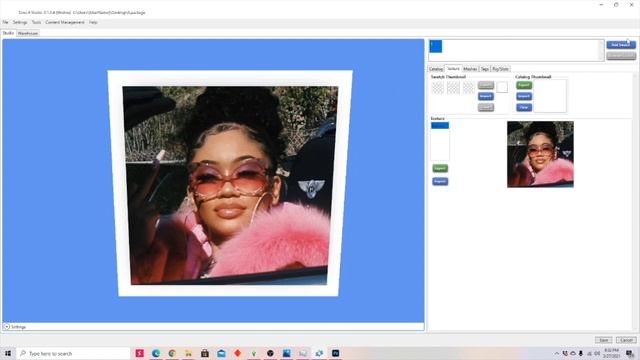
Task: Open the green plant icon app in taskbar
Action: 254,353
